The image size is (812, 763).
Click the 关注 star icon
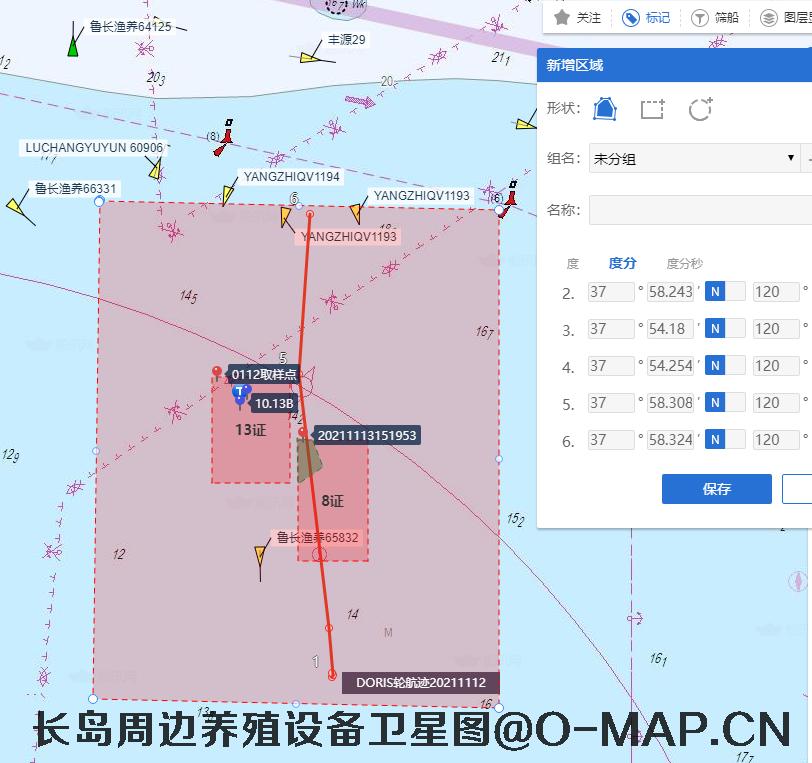563,17
